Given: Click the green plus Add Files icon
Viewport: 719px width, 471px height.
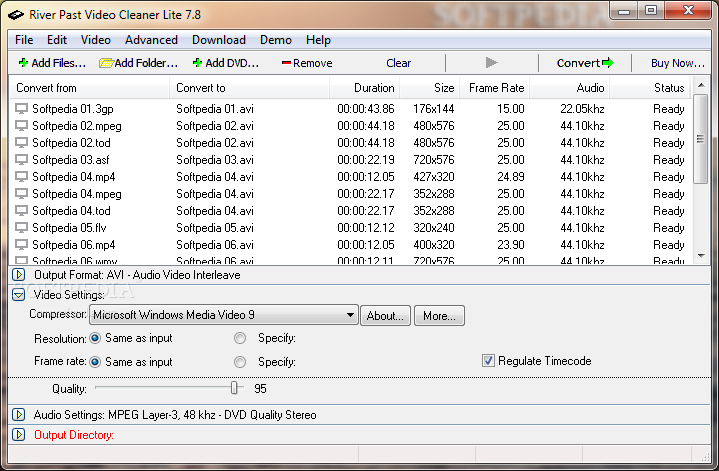Looking at the screenshot, I should pos(23,63).
